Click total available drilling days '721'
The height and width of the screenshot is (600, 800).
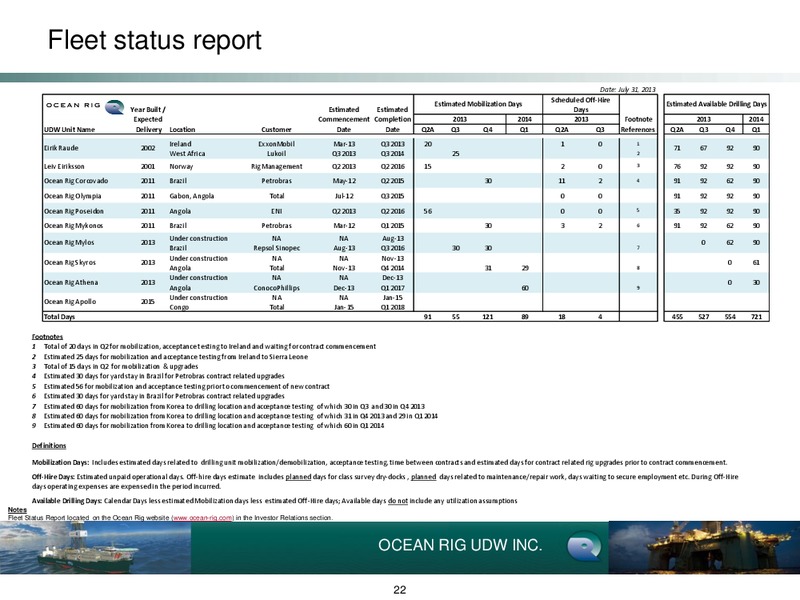click(x=756, y=317)
